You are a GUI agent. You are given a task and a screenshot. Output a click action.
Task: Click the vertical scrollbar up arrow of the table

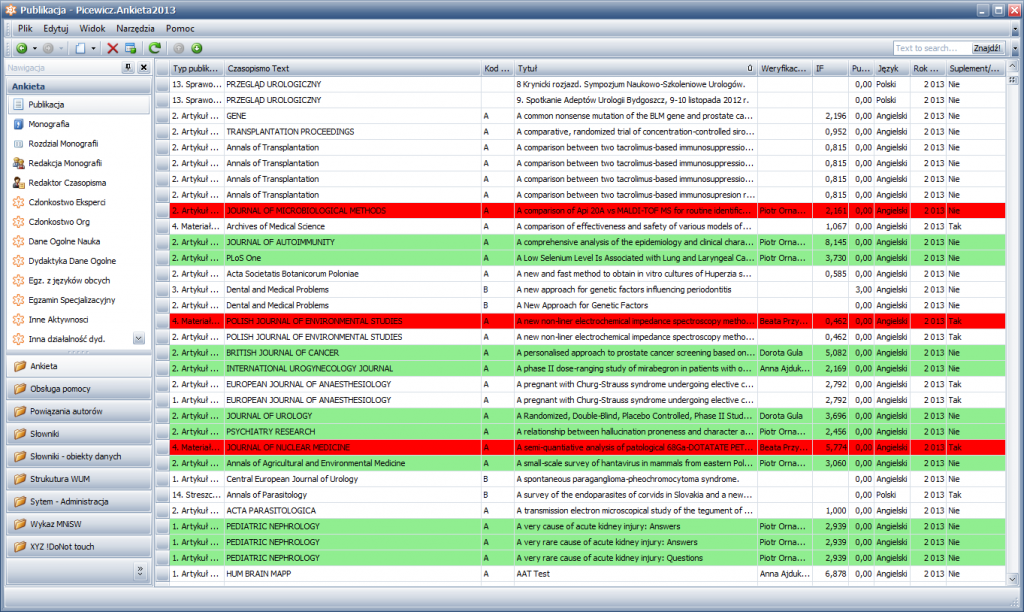tap(1012, 67)
